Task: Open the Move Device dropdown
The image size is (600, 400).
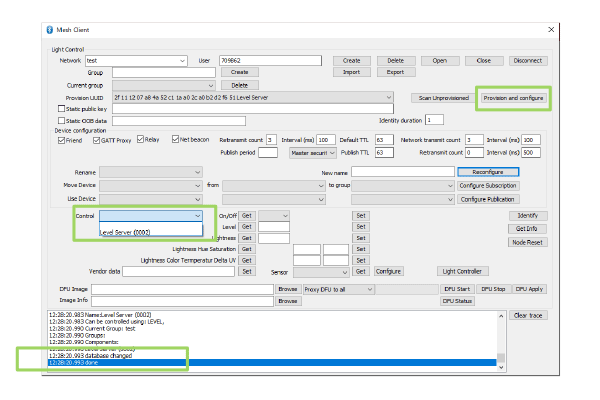Action: pos(151,186)
